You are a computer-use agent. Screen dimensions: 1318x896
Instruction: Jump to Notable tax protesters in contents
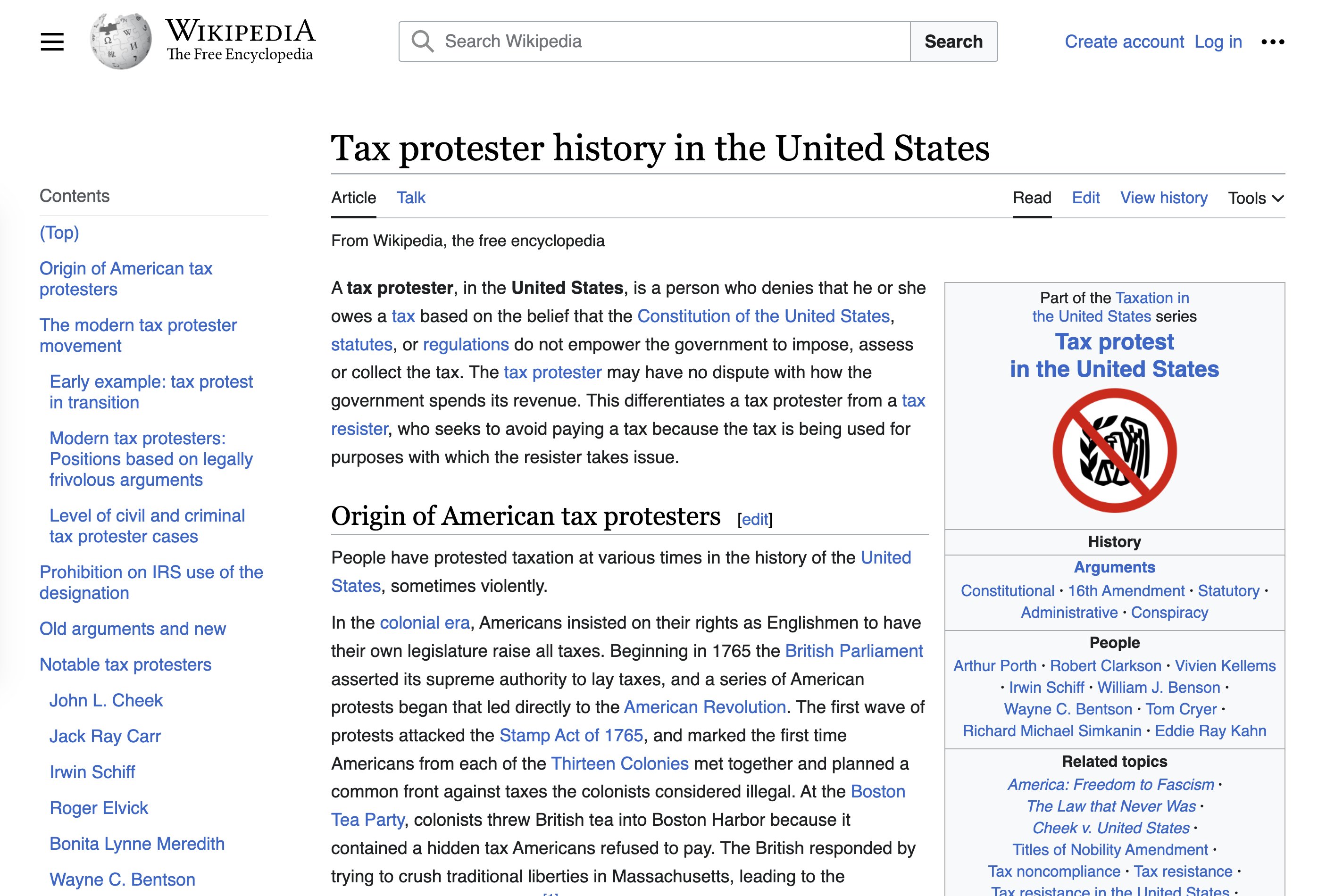click(125, 664)
